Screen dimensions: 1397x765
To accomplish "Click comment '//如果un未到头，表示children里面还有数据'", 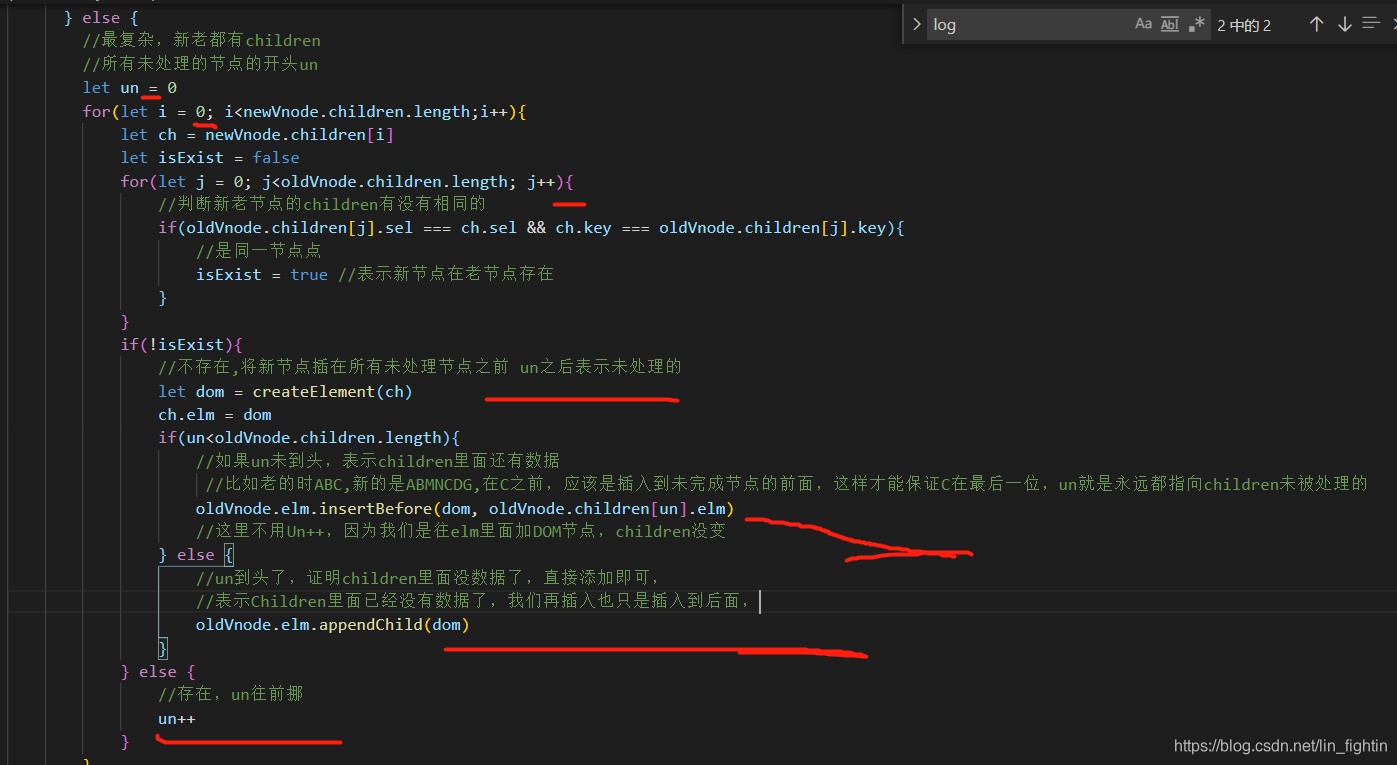I will 378,461.
